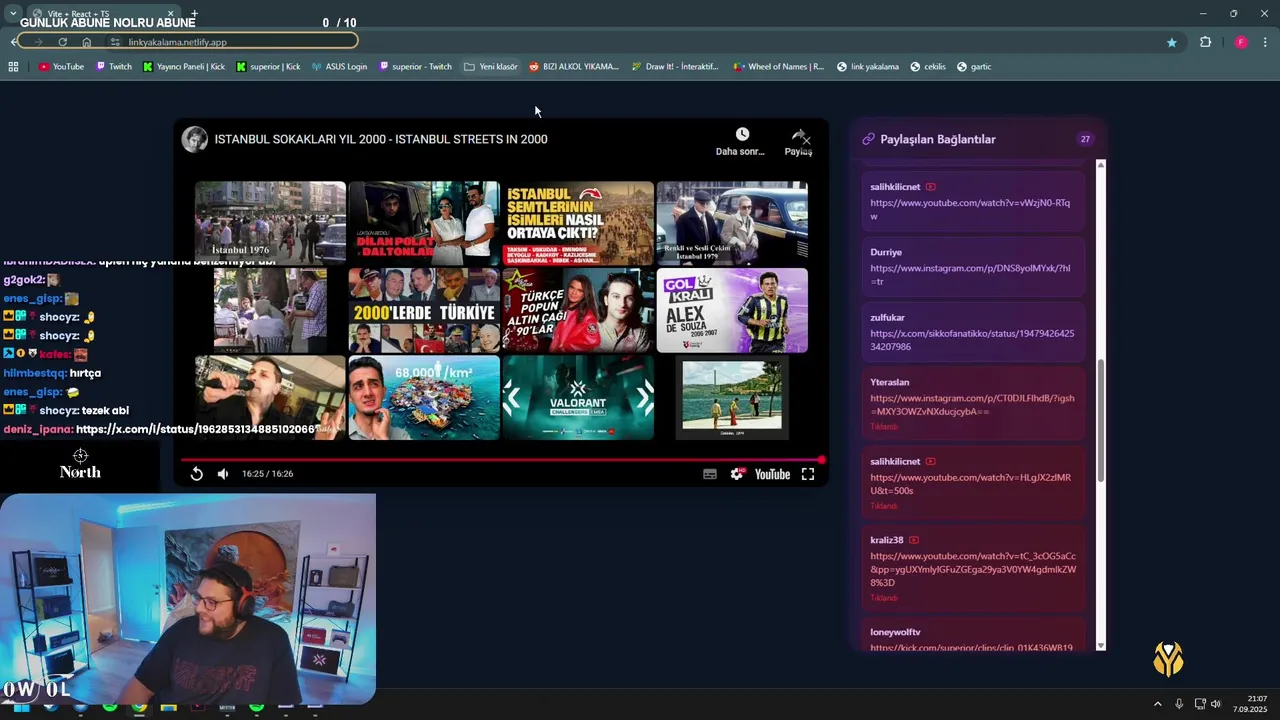Open the Twitch bookmark

(x=114, y=67)
